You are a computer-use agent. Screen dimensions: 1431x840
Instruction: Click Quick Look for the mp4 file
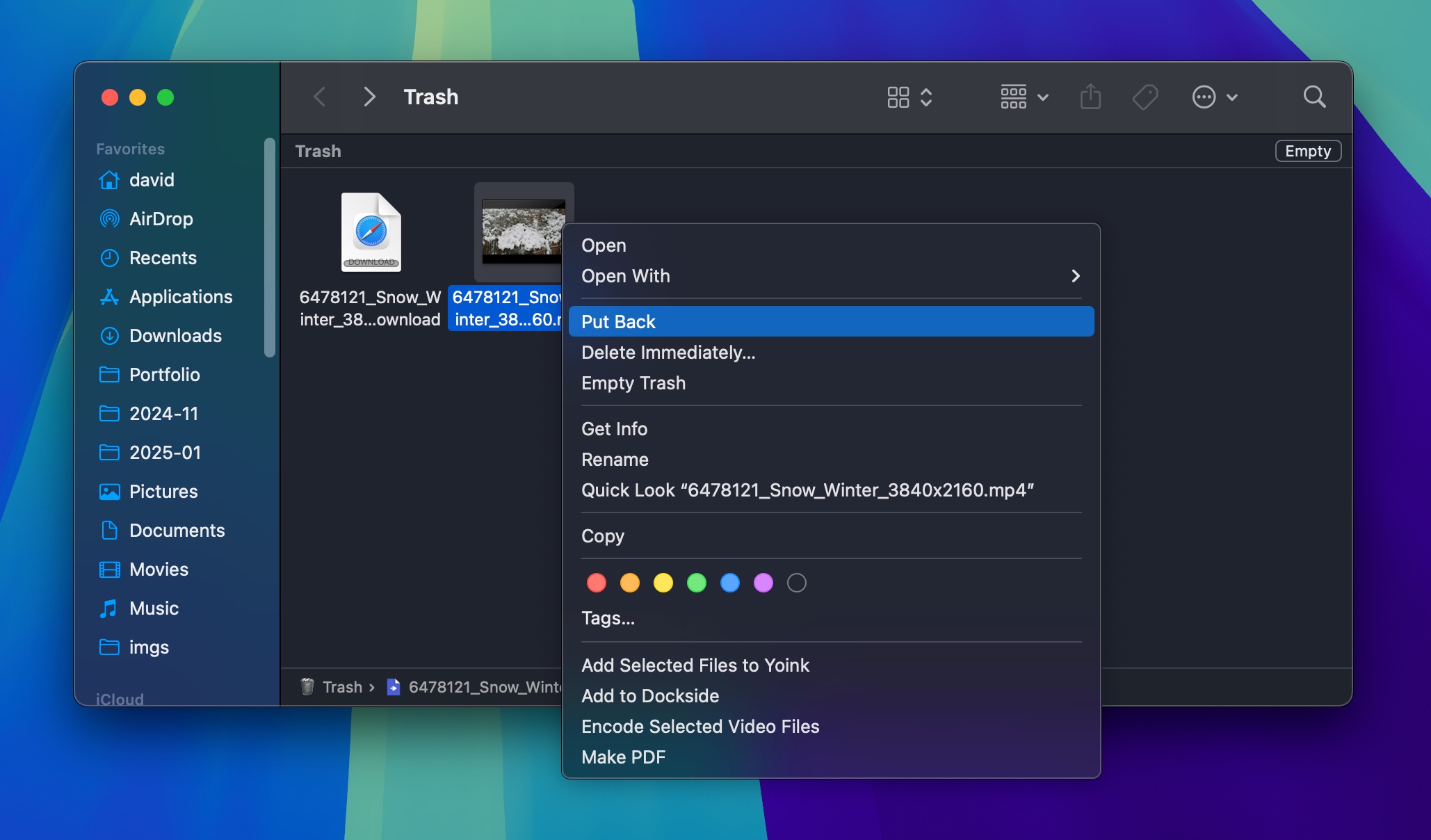[x=831, y=490]
